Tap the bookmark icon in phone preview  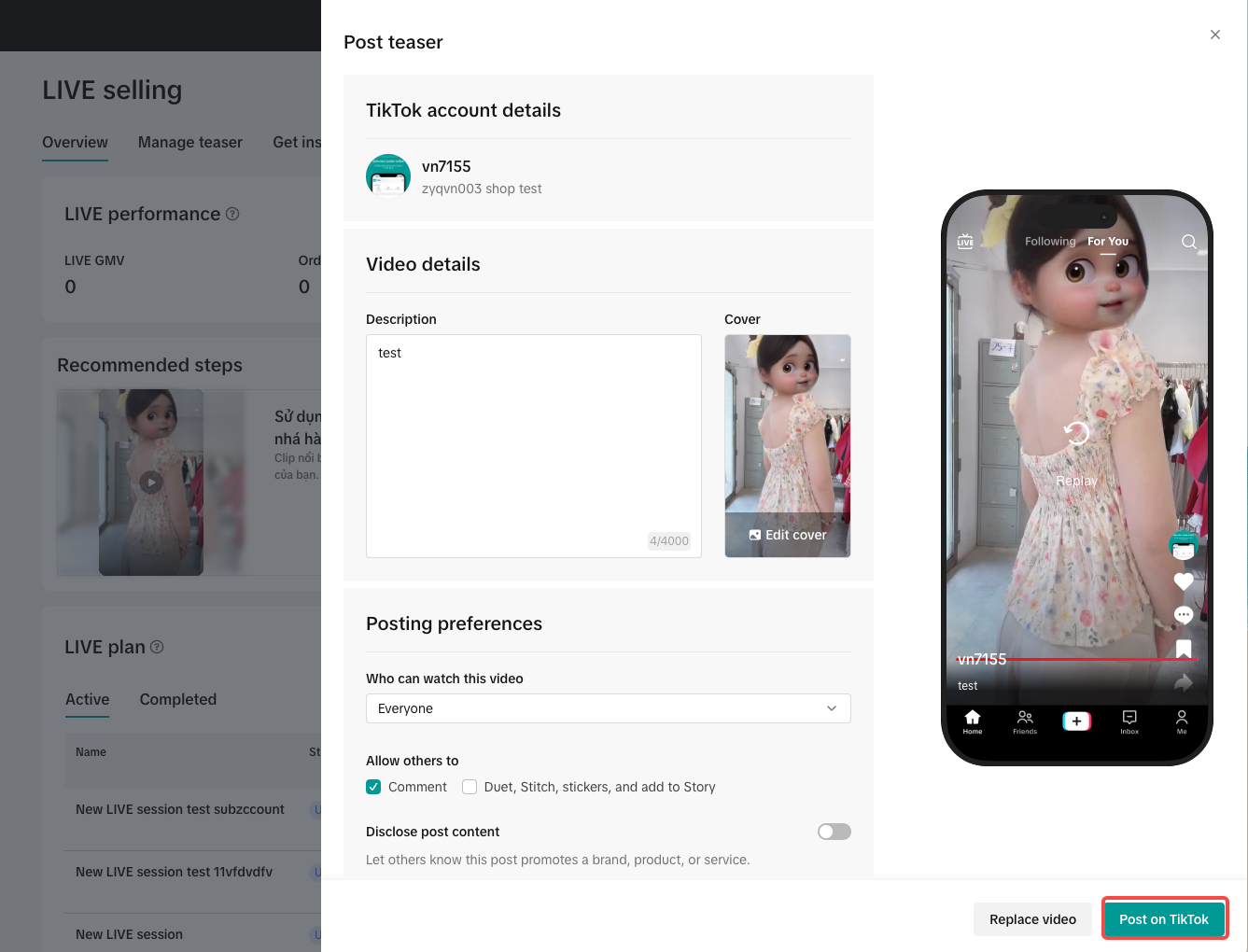[x=1184, y=649]
